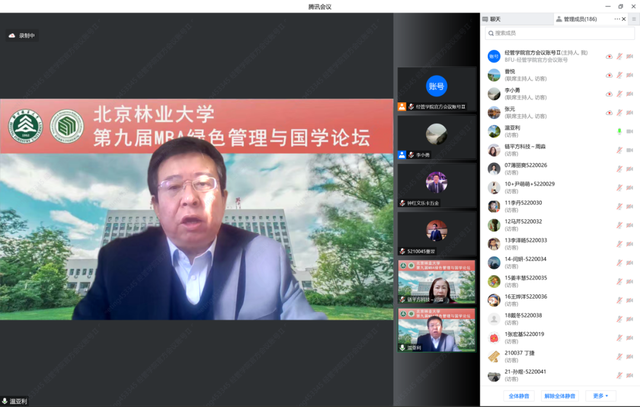Click 温亚利 speaker mic label at bottom-left

pos(15,401)
